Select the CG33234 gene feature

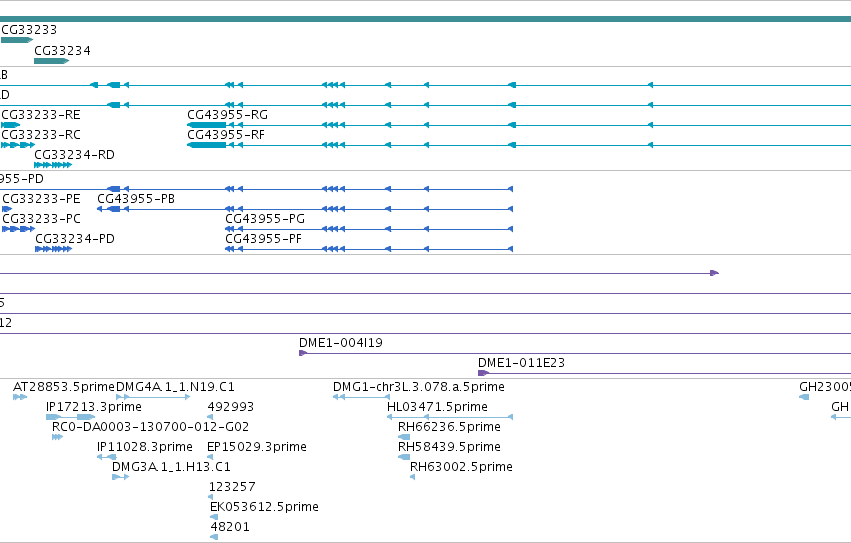[x=52, y=61]
